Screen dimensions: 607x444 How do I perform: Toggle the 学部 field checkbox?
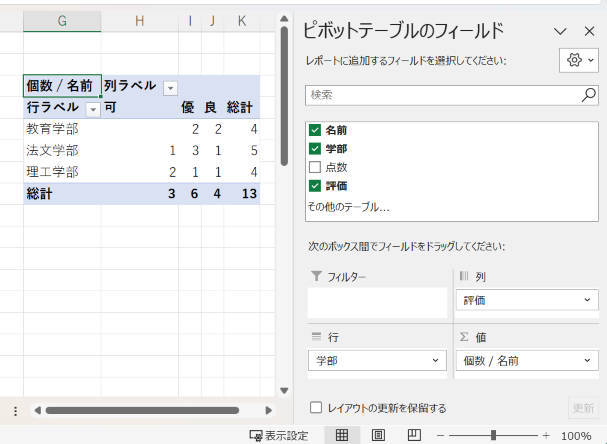coord(315,149)
